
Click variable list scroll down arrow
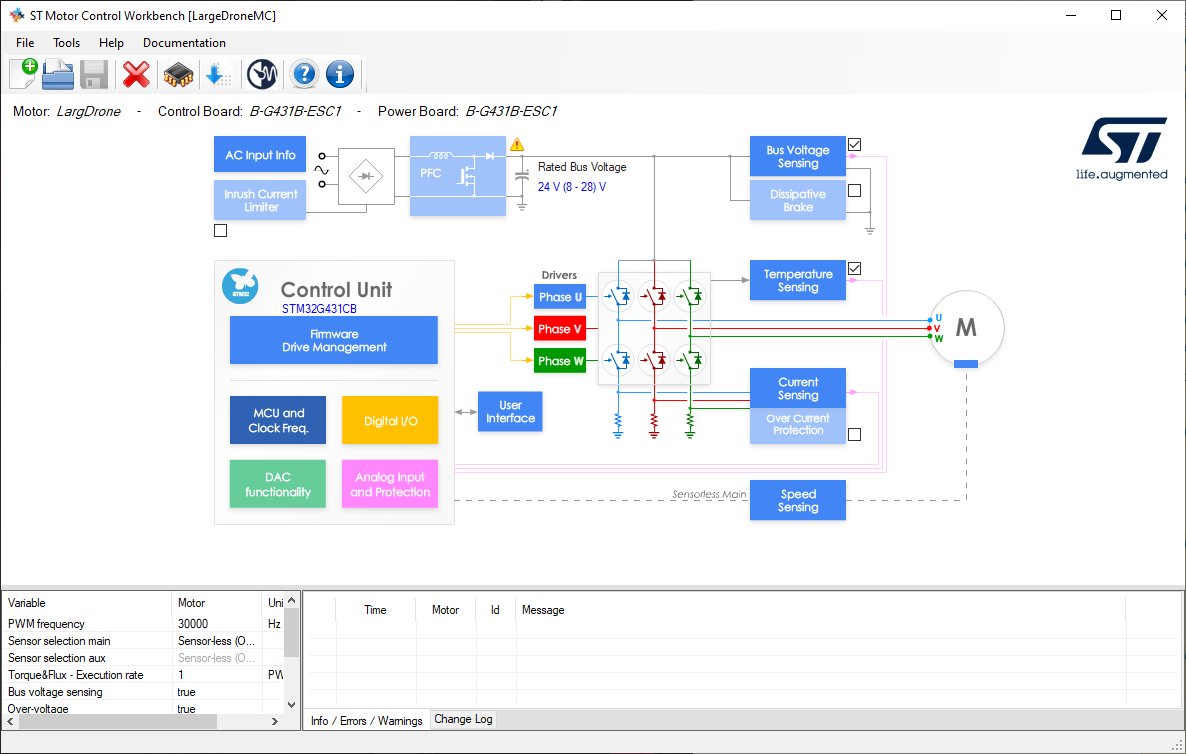(x=292, y=705)
